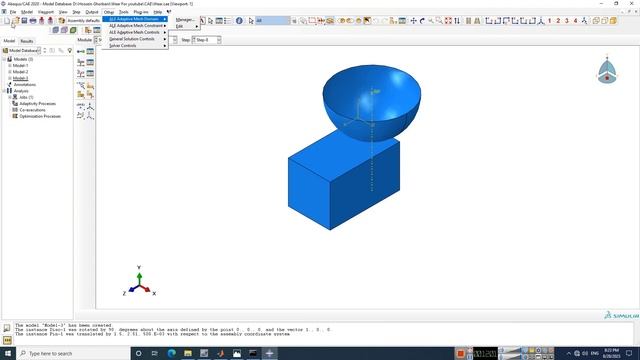Expand the Model-1 tree node

click(x=10, y=66)
